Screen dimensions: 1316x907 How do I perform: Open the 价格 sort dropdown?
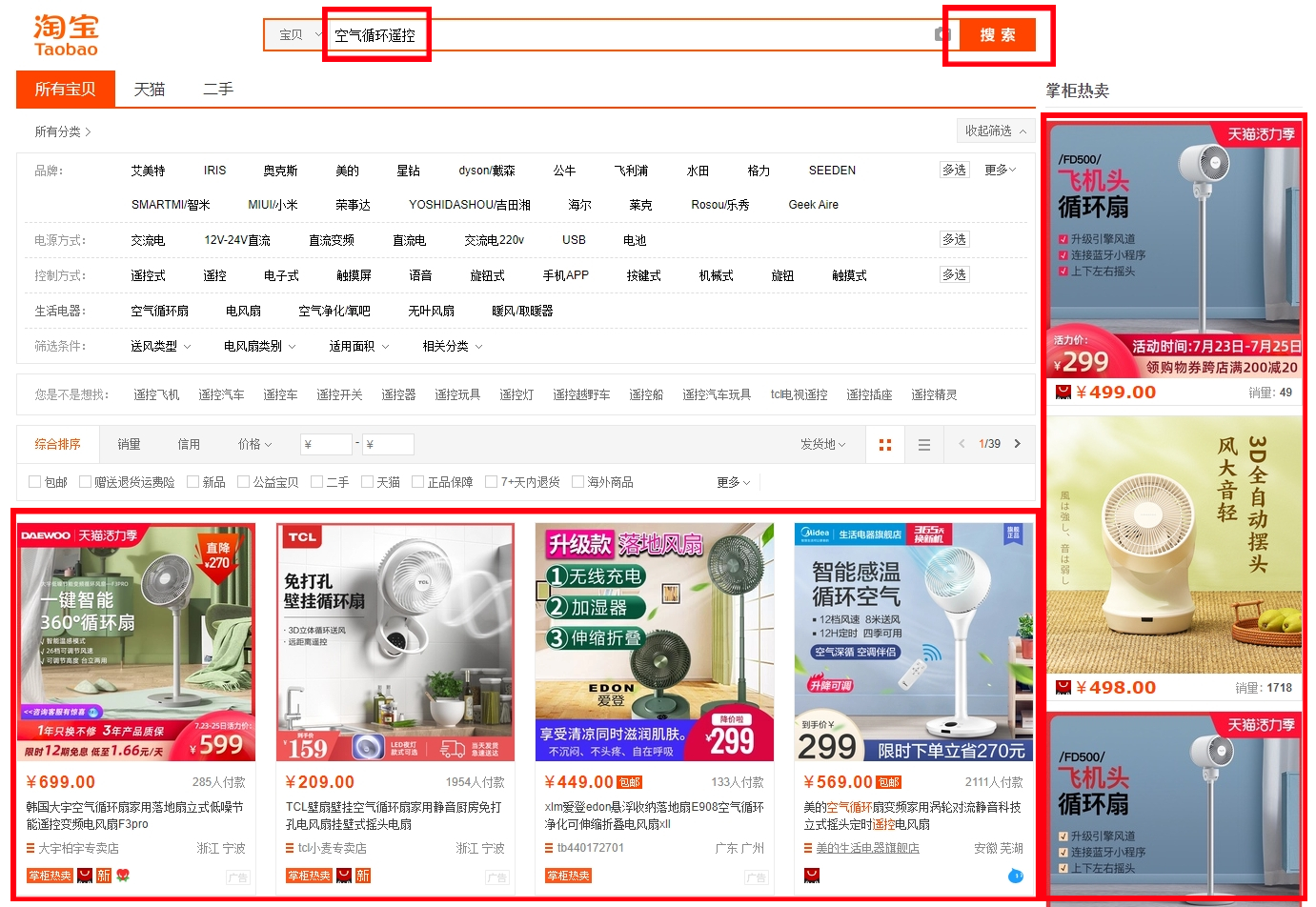254,444
